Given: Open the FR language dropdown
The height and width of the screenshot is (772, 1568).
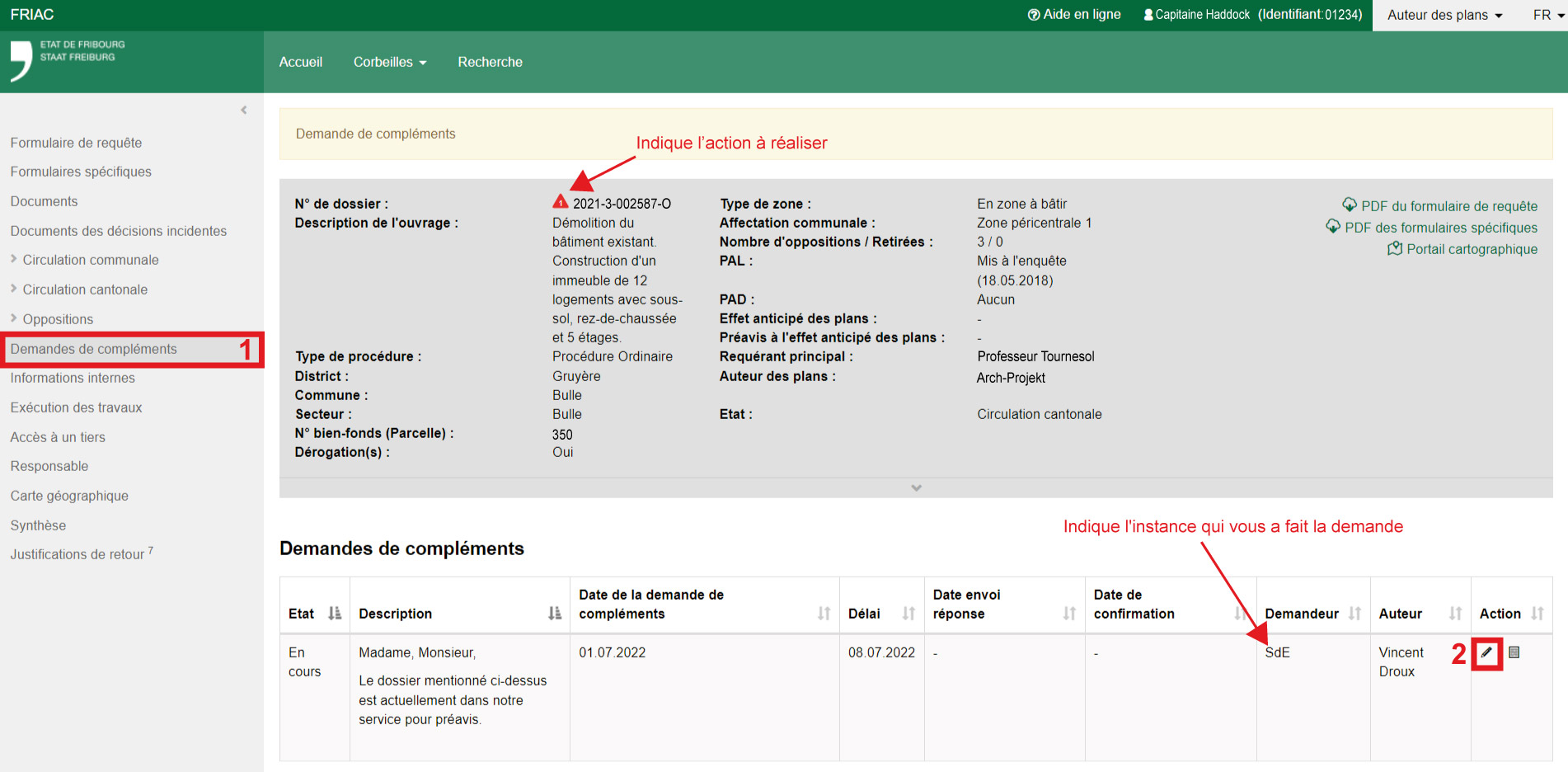Looking at the screenshot, I should (1547, 15).
